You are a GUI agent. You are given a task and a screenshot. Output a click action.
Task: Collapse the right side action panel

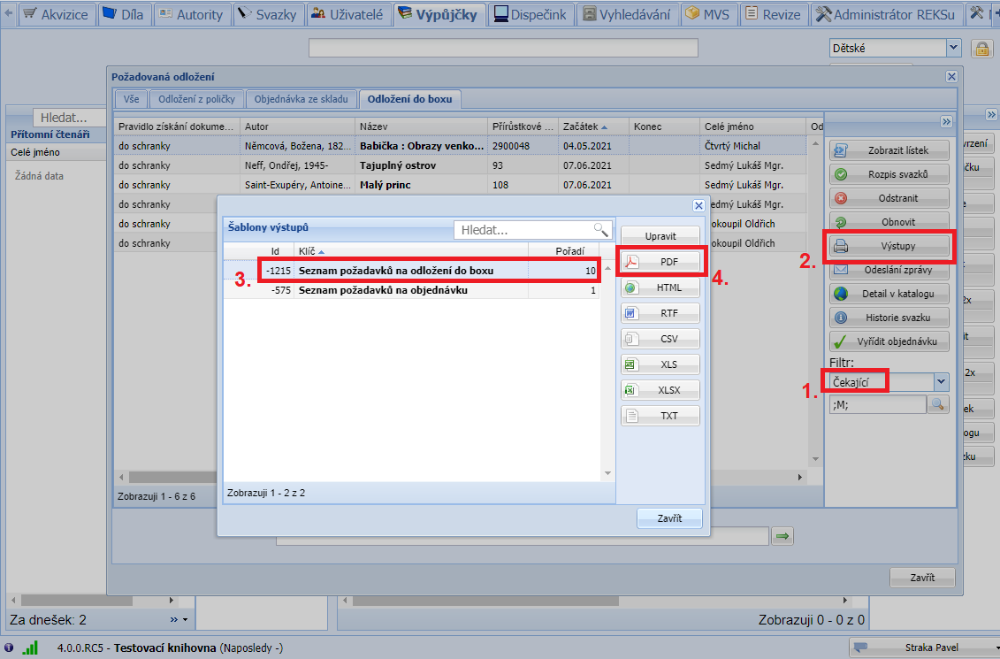[946, 121]
